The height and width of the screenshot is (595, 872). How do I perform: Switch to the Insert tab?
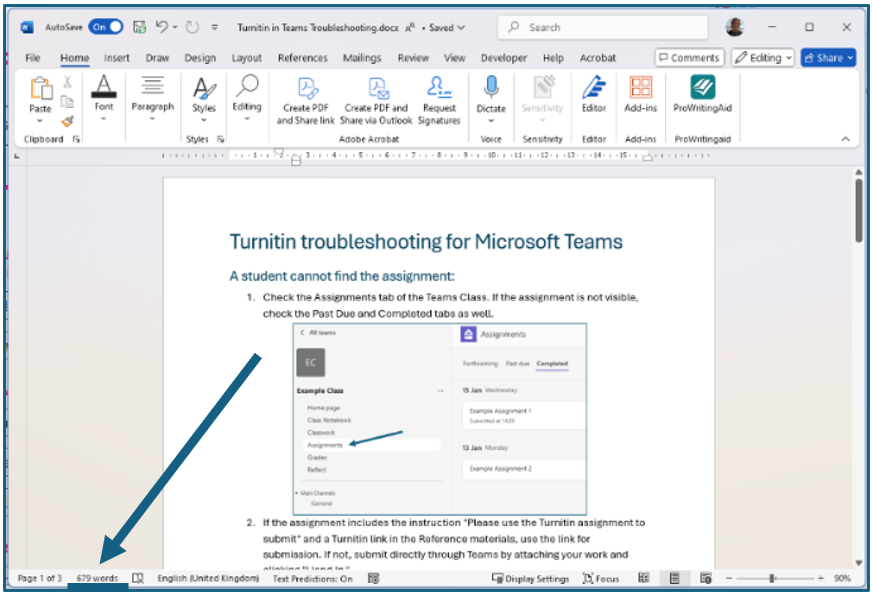pos(117,58)
